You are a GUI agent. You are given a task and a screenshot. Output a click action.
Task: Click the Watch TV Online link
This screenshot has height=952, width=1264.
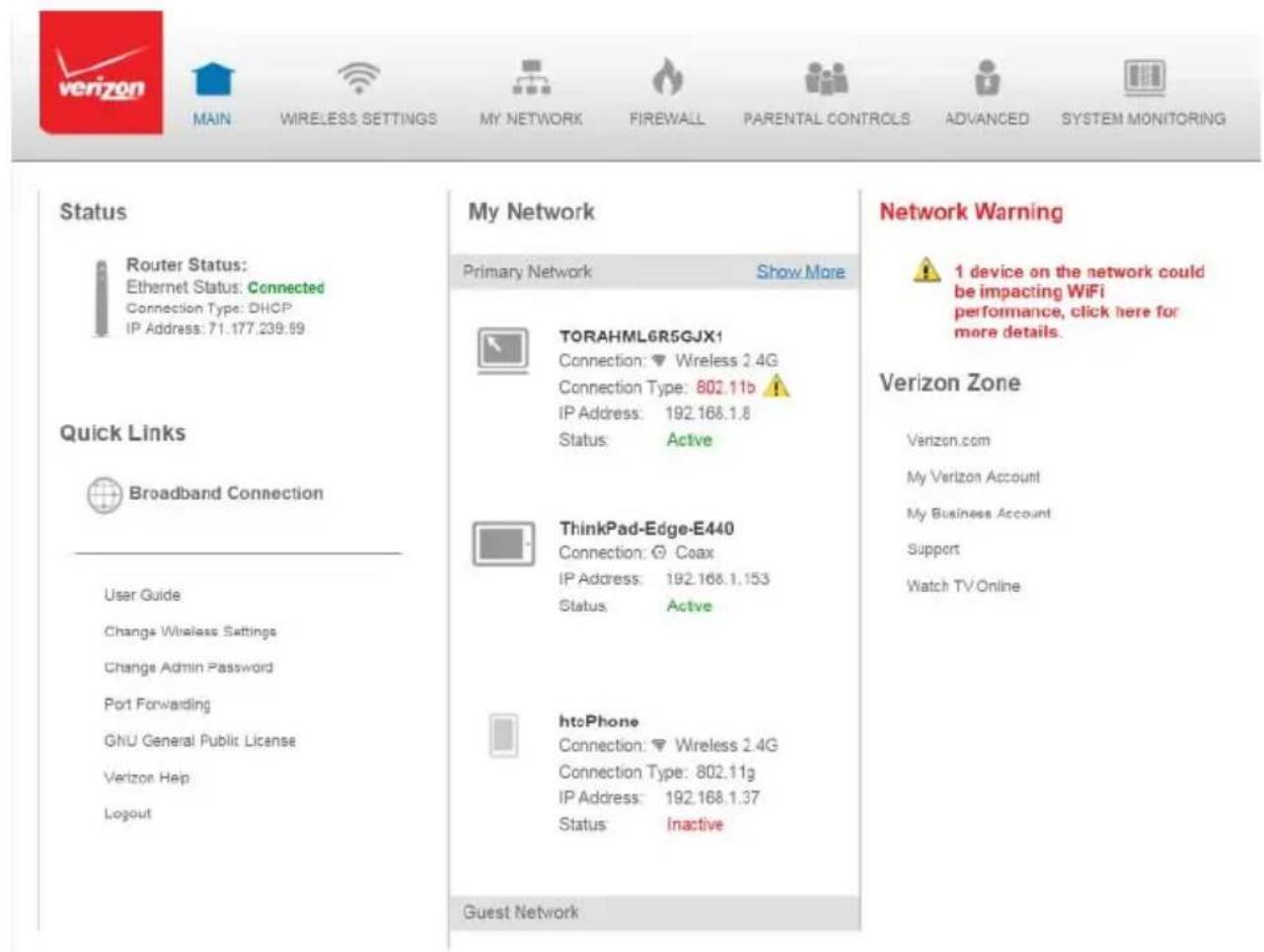pyautogui.click(x=963, y=586)
